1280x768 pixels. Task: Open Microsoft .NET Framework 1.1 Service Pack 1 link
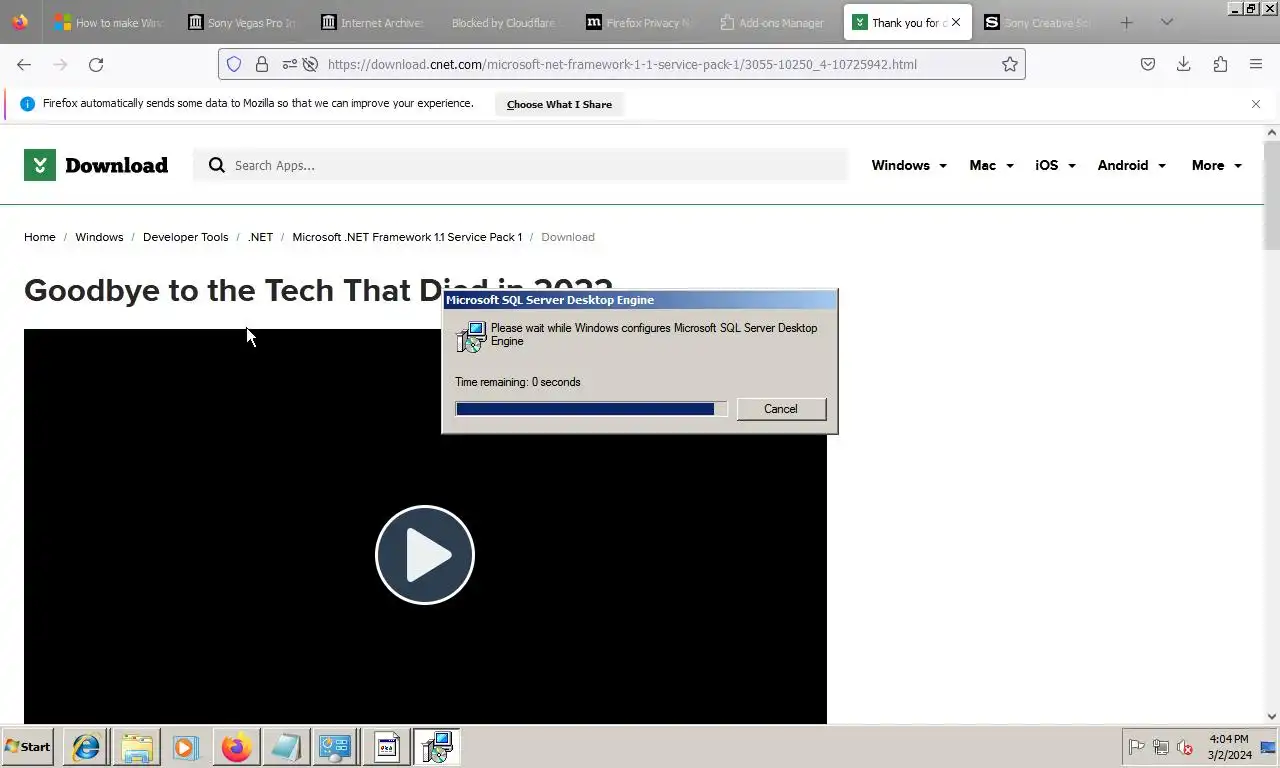click(407, 237)
